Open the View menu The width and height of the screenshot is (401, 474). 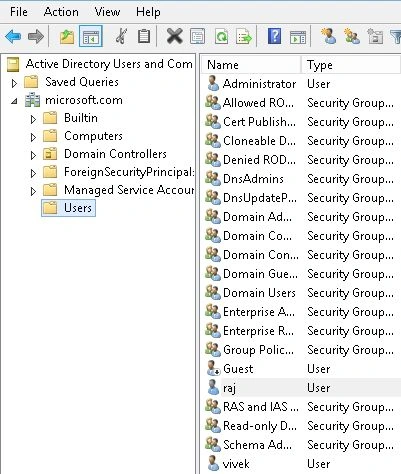107,12
